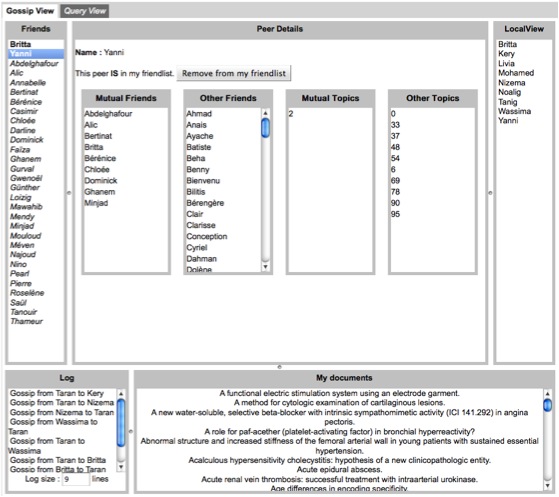Viewport: 559px width, 497px height.
Task: Click the Other Friends scrollbar thumb
Action: 265,128
